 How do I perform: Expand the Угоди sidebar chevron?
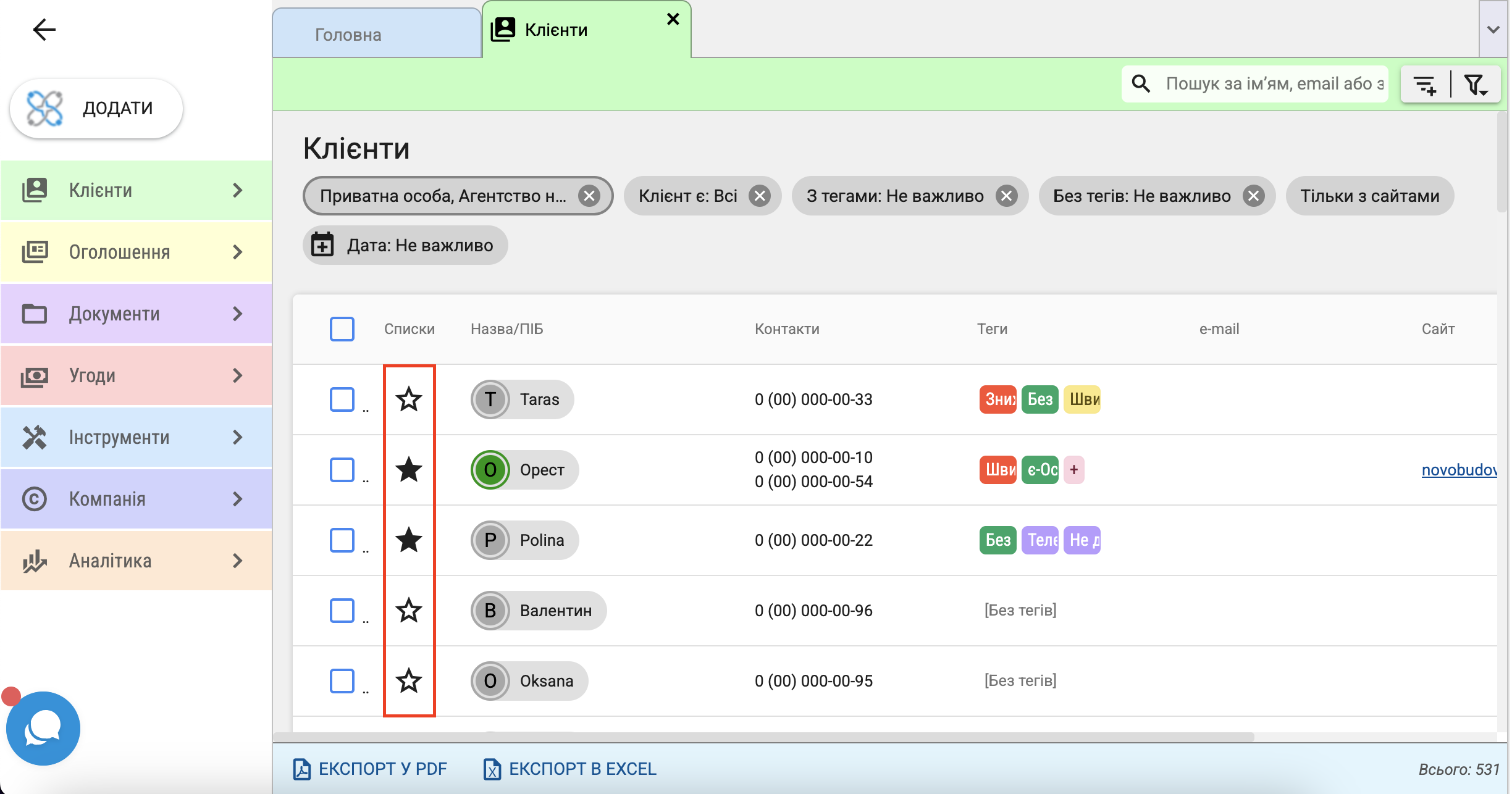(x=238, y=375)
